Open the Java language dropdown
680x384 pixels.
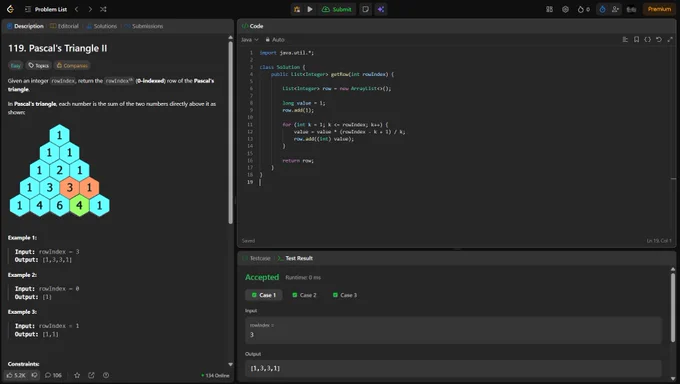point(250,39)
